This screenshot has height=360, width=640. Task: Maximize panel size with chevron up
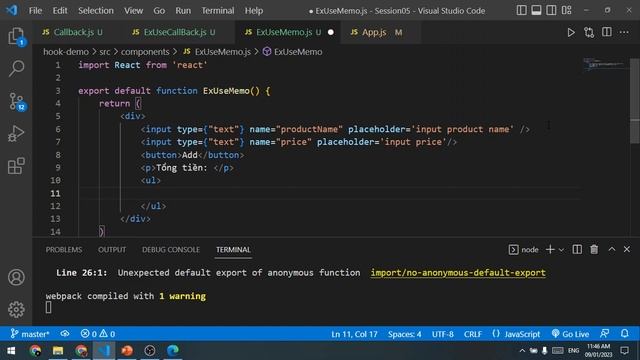611,249
